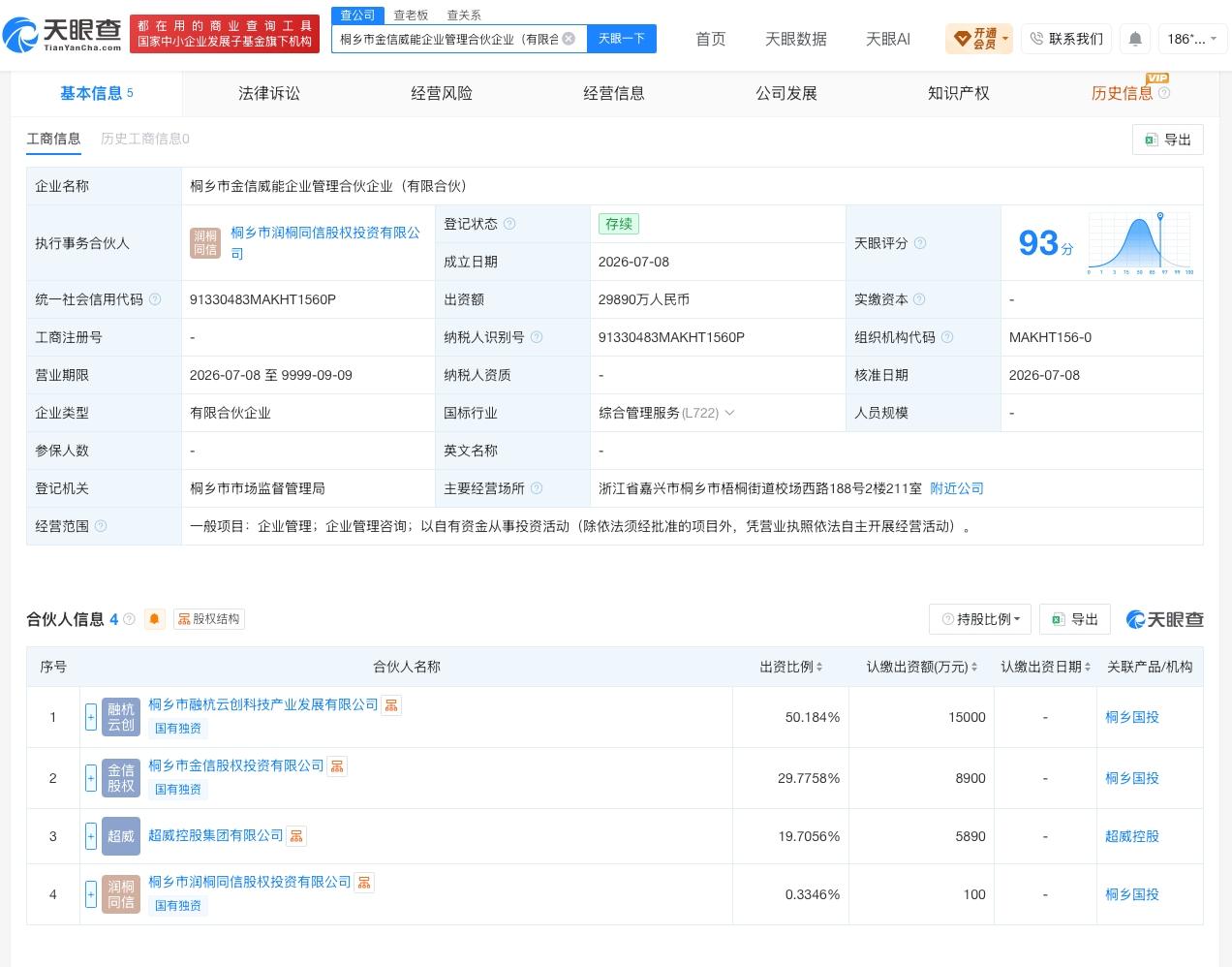Expand 综合管理服务 industry chevron
Image resolution: width=1232 pixels, height=967 pixels.
point(729,413)
